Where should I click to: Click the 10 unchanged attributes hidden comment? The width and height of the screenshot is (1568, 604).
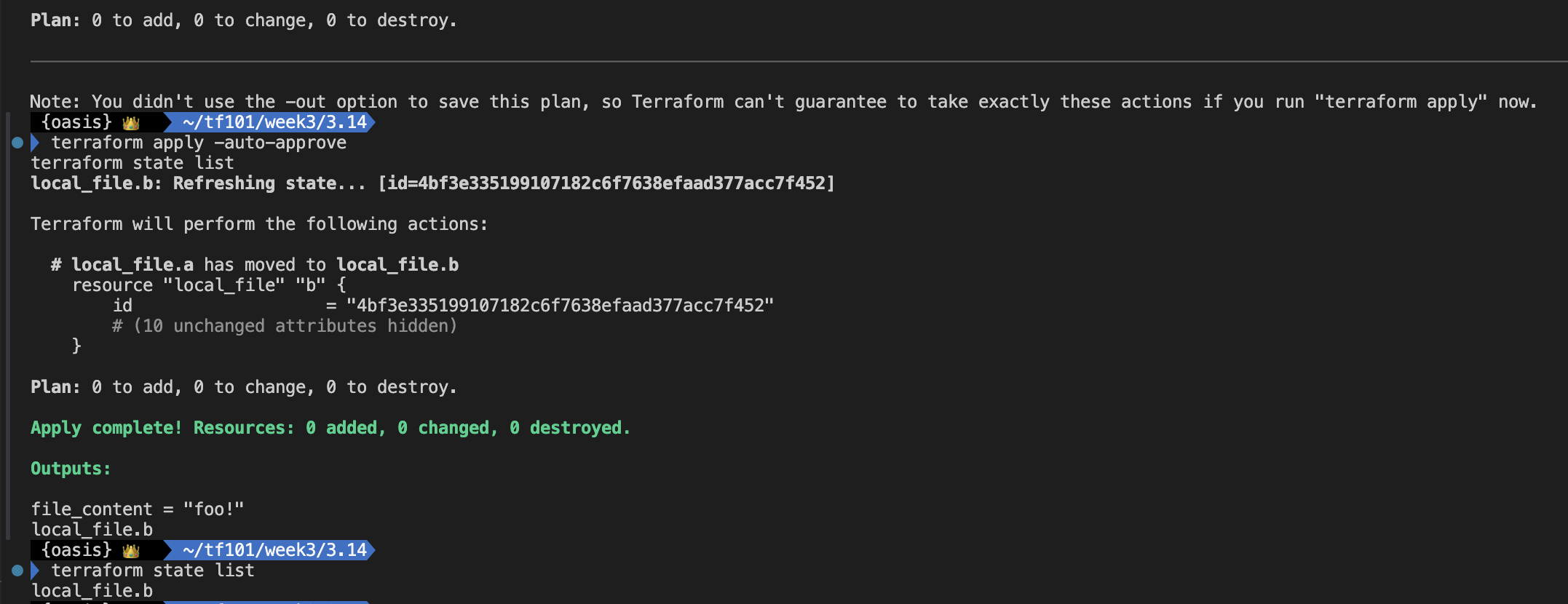tap(285, 326)
